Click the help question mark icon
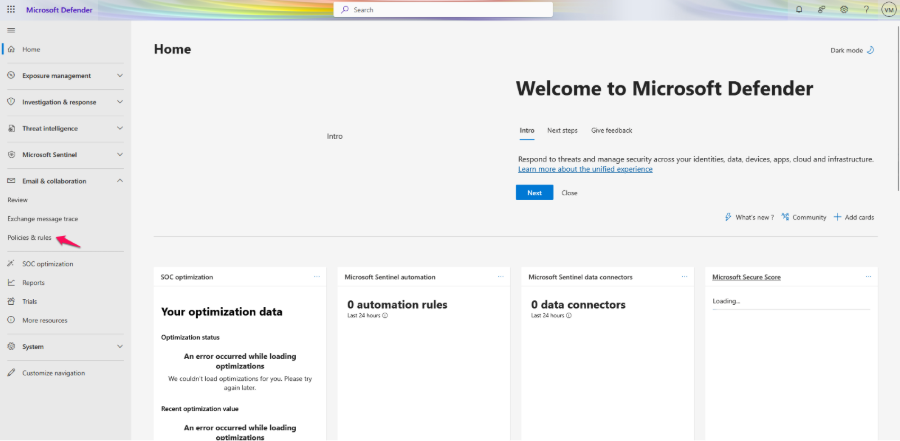900x441 pixels. (866, 9)
